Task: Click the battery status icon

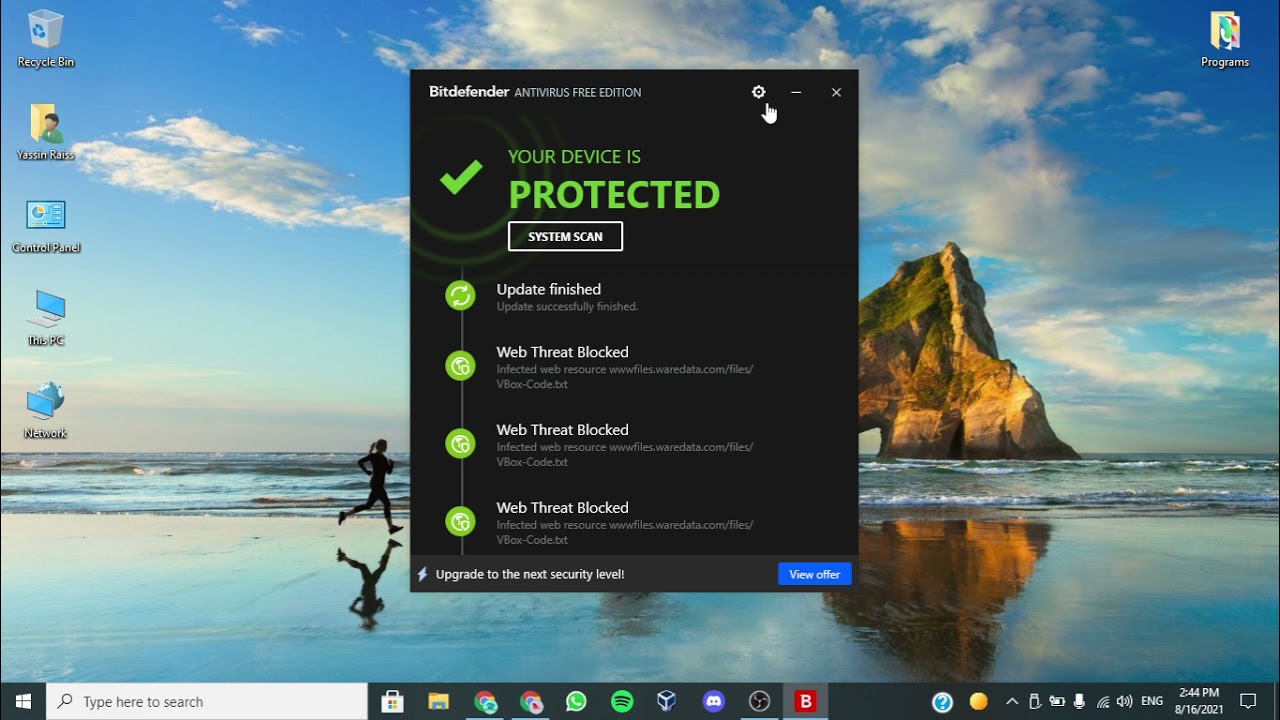Action: pyautogui.click(x=1057, y=702)
